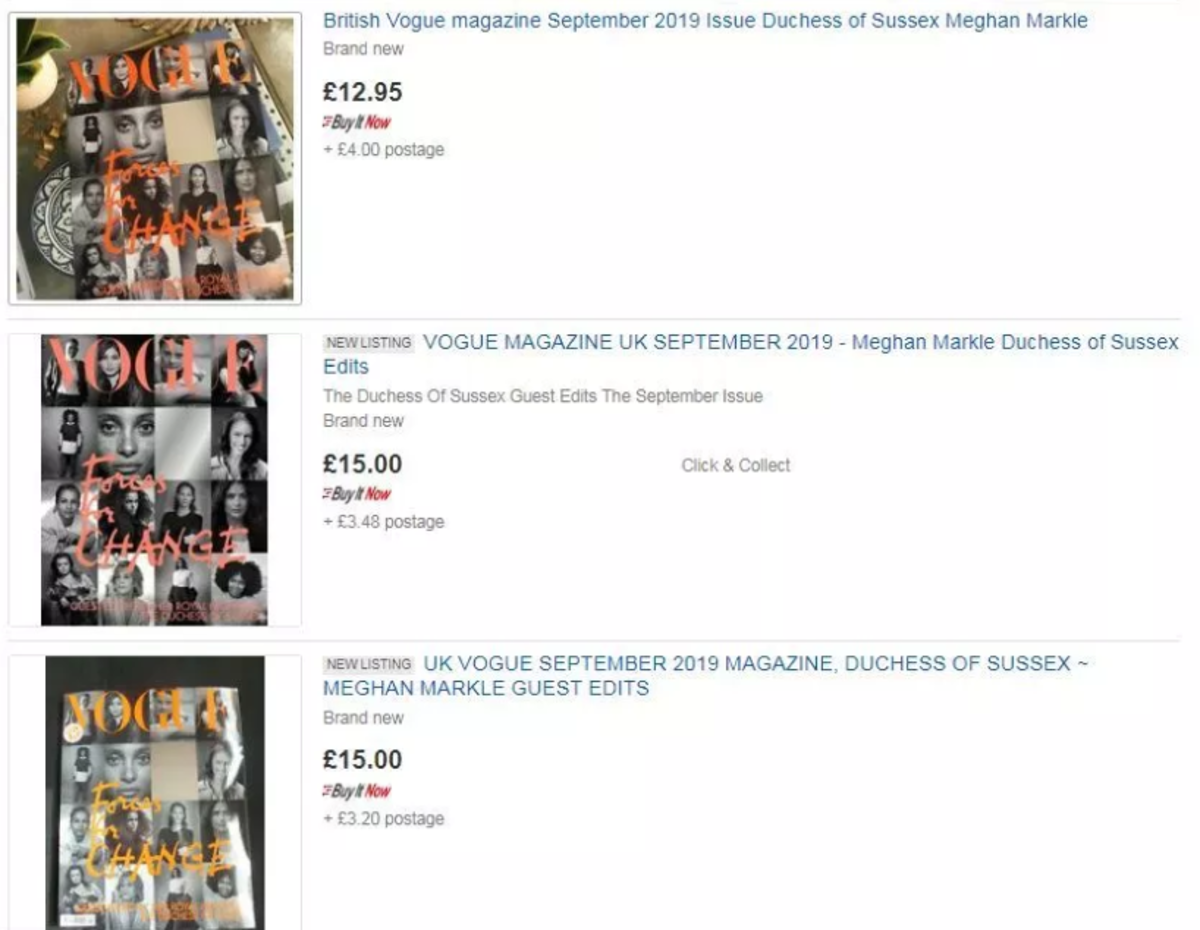Click the + £3.48 postage text
The image size is (1200, 930).
coord(383,522)
